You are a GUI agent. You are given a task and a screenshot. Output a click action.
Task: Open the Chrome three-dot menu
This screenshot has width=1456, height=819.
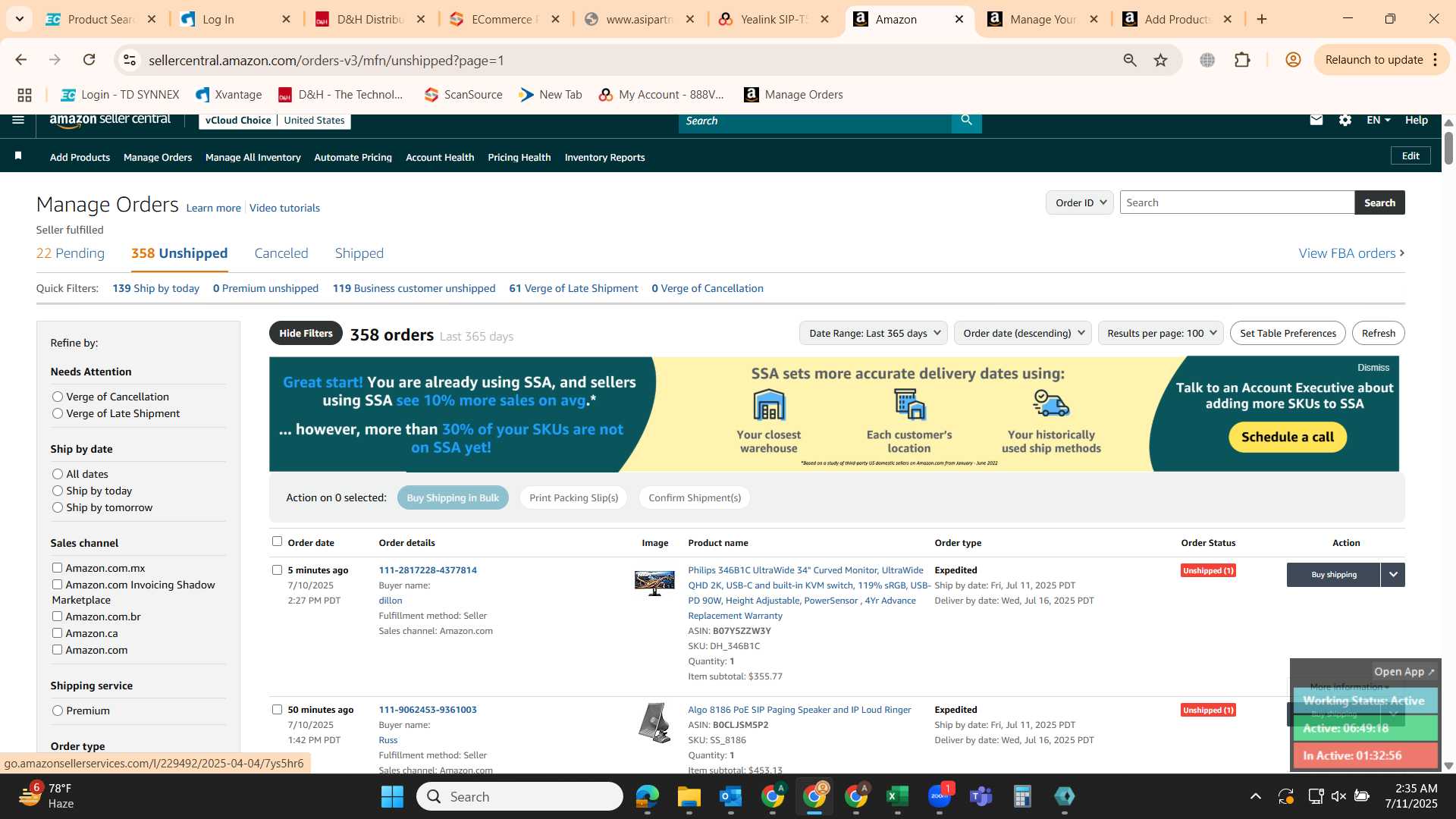pyautogui.click(x=1436, y=60)
